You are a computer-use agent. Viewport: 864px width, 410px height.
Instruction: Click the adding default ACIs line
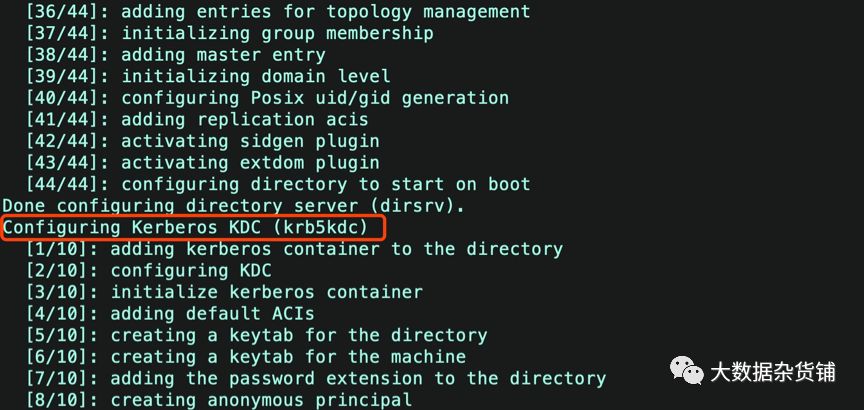[170, 314]
